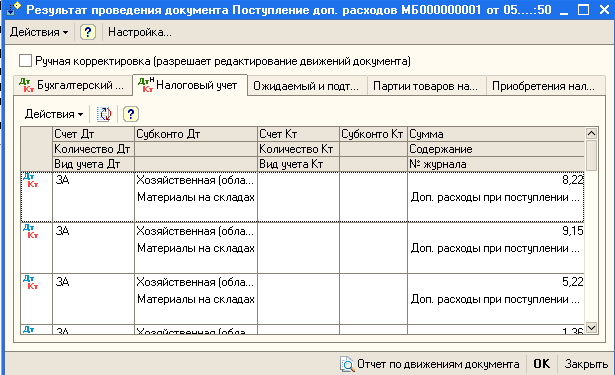Click scroll down arrow of the table
This screenshot has height=375, width=615.
click(591, 327)
